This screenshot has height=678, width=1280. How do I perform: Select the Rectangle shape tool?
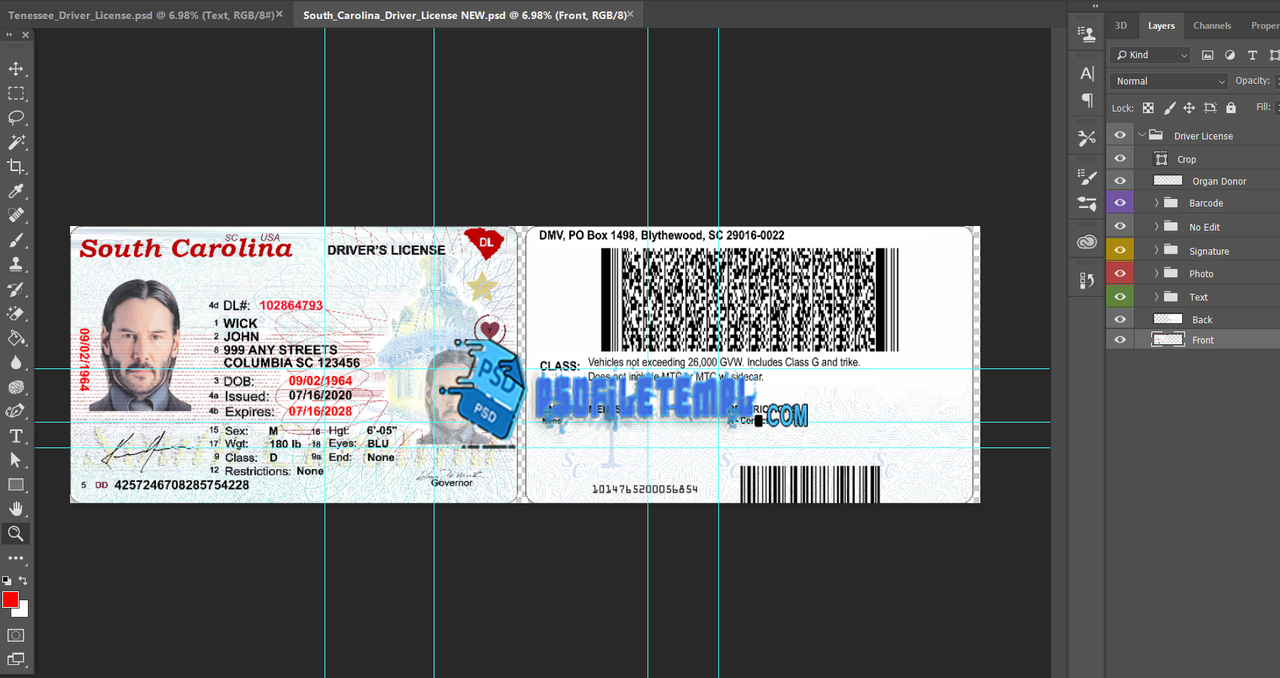[16, 485]
